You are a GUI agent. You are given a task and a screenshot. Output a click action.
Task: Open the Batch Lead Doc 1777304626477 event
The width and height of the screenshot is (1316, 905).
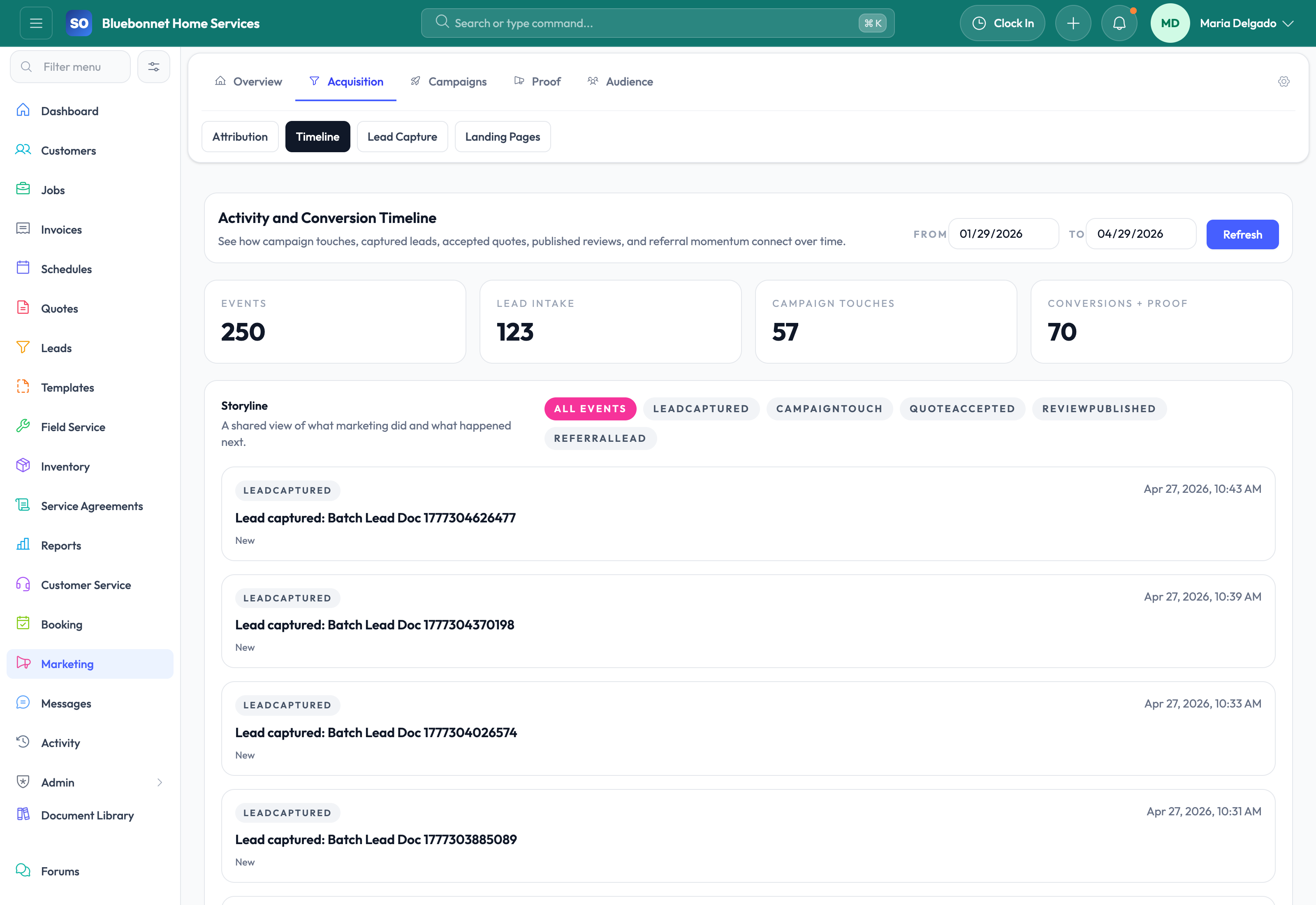pos(748,514)
